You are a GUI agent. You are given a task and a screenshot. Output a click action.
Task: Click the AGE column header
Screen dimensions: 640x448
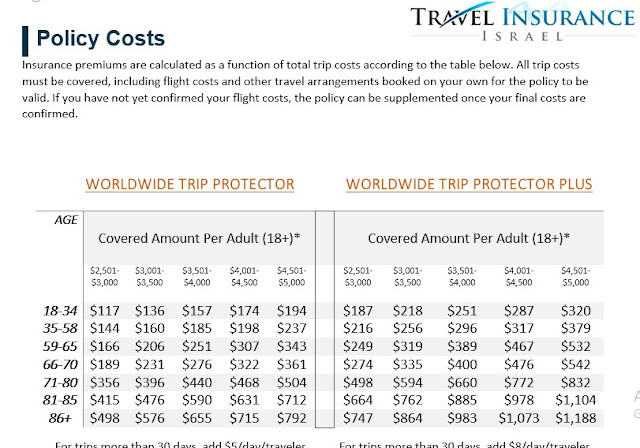(x=66, y=220)
